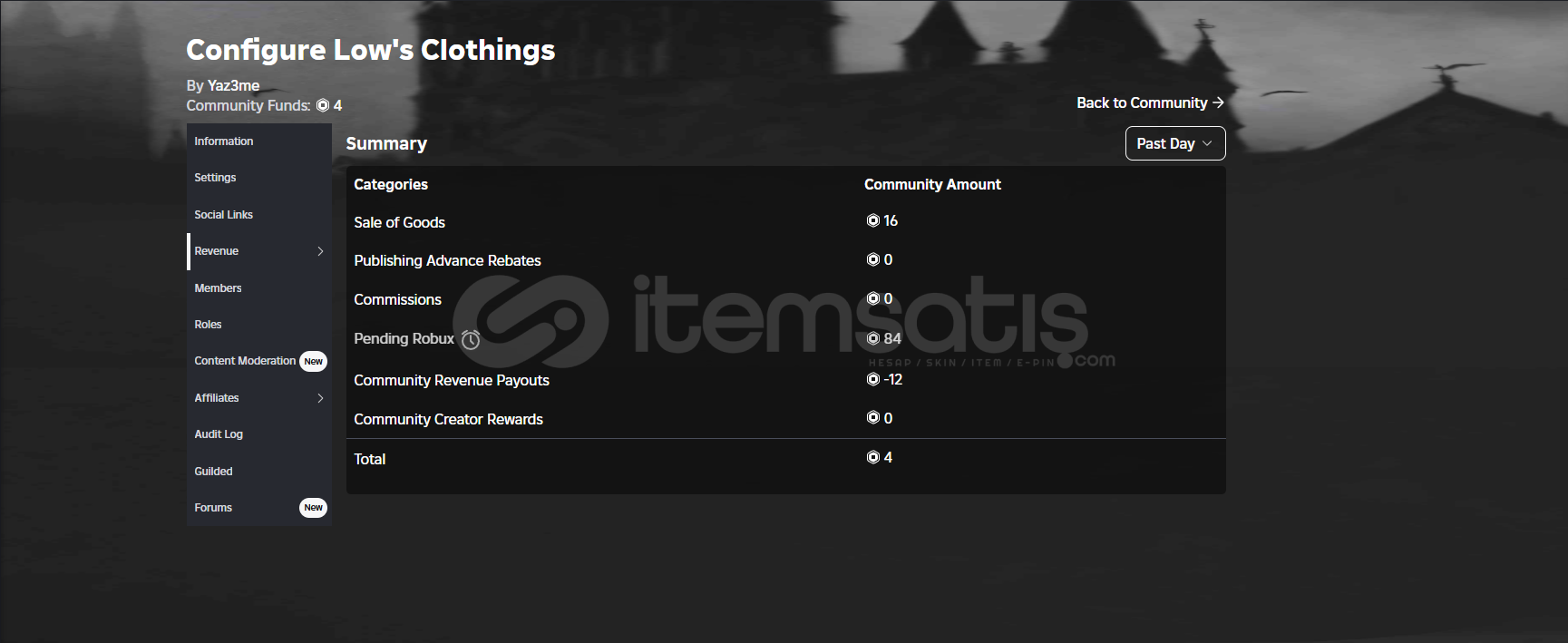This screenshot has width=1568, height=643.
Task: Click the Pending Robux clock icon
Action: point(471,339)
